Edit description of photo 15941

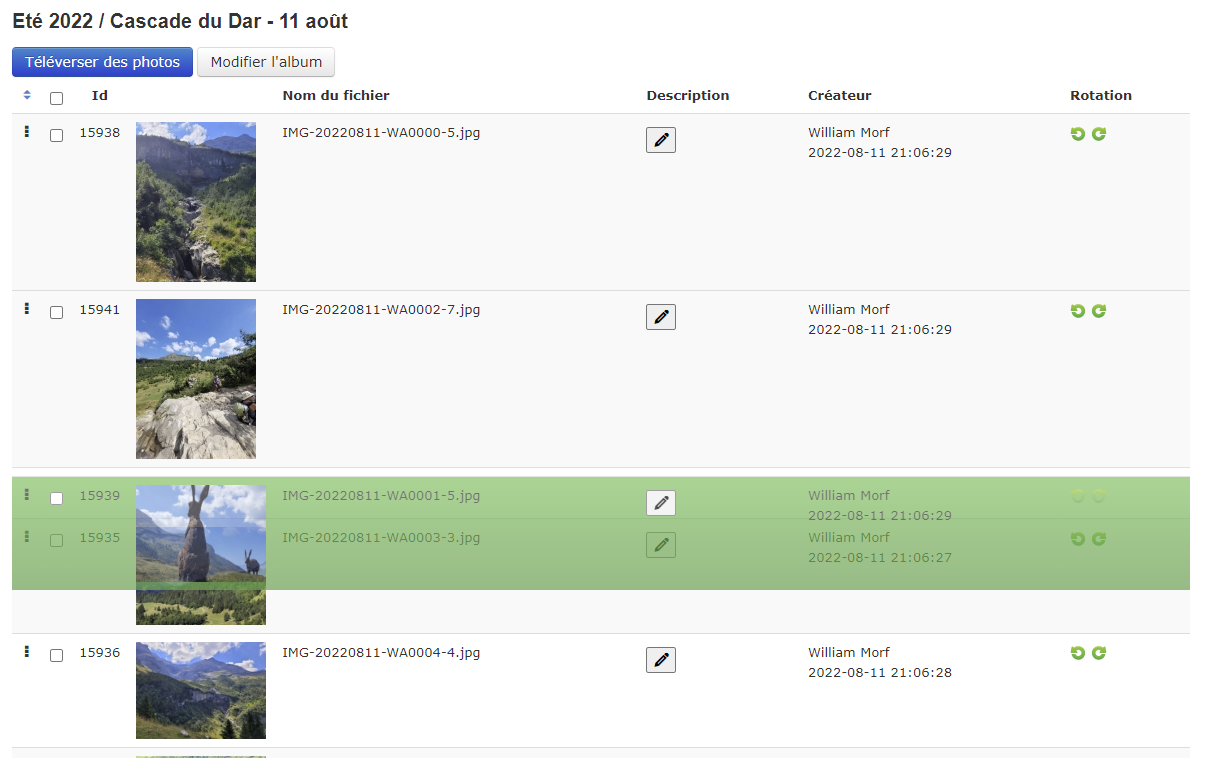pos(661,317)
